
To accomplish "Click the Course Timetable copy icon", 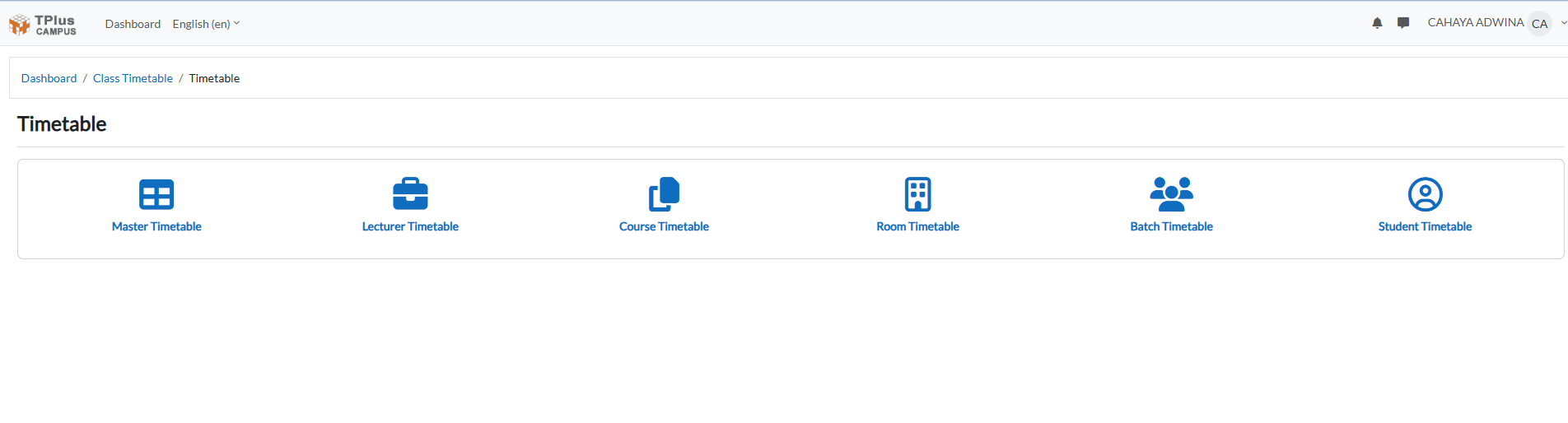I will (x=664, y=194).
